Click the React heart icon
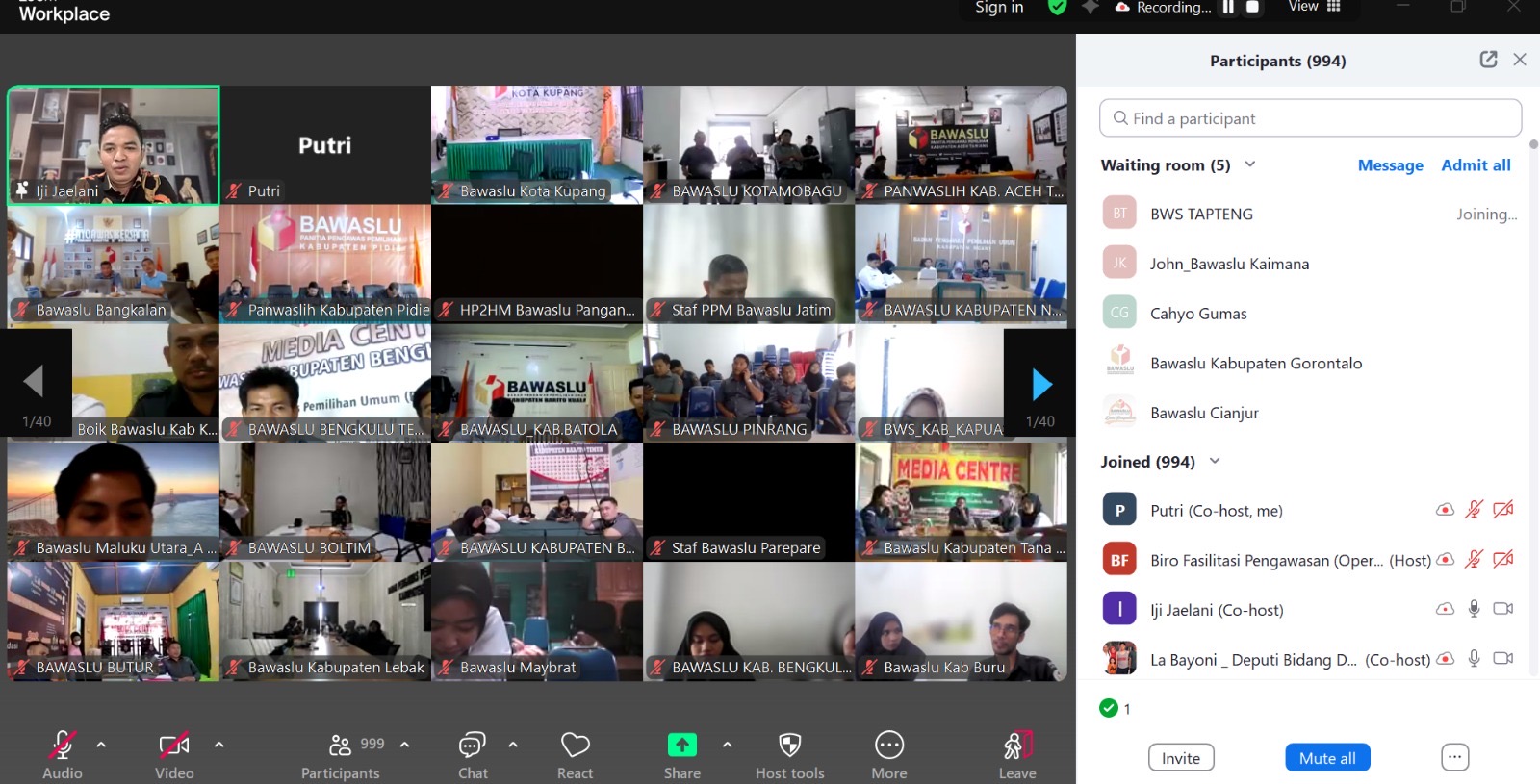 coord(575,746)
